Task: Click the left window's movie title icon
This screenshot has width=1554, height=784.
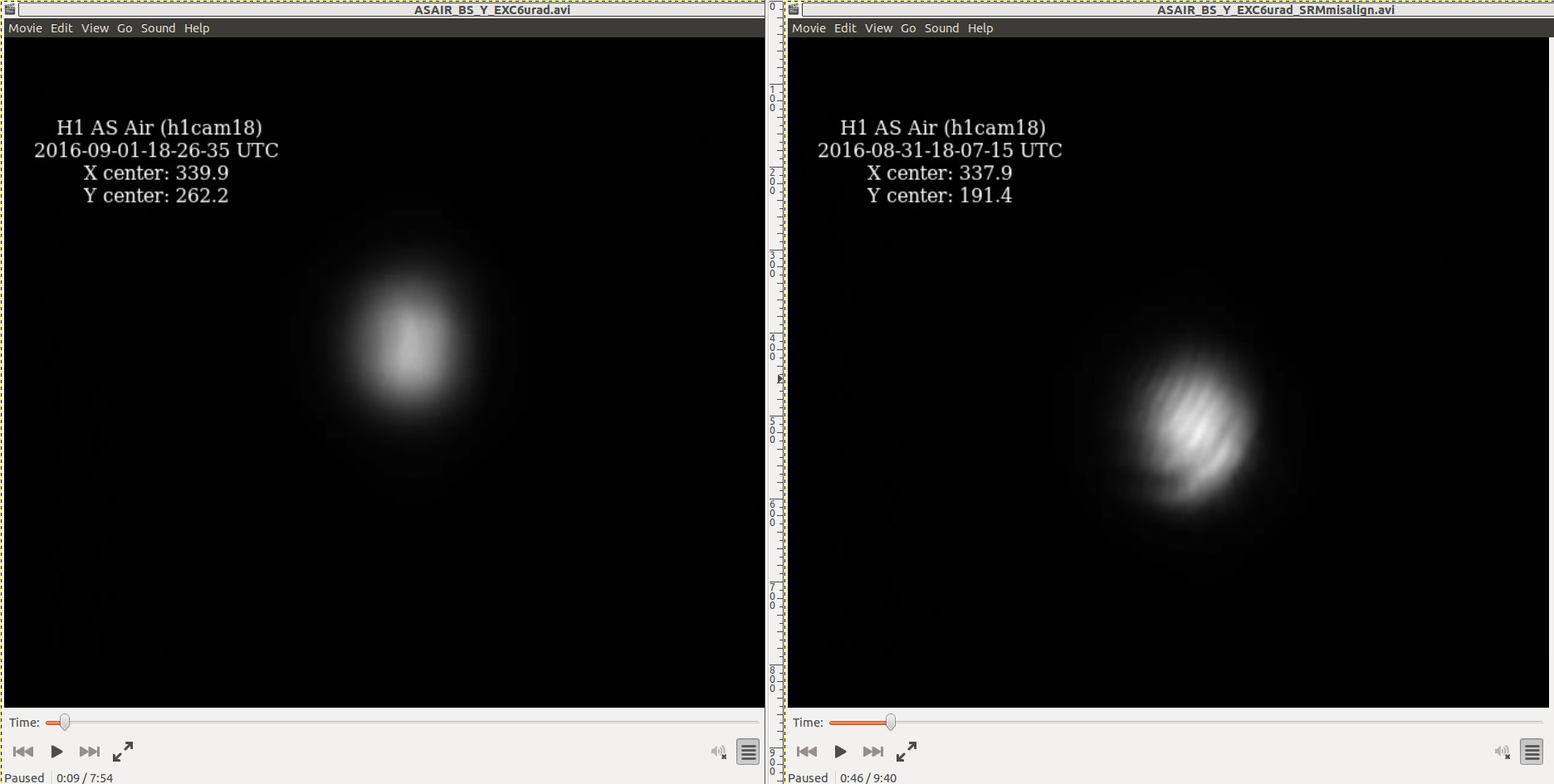Action: (10, 9)
